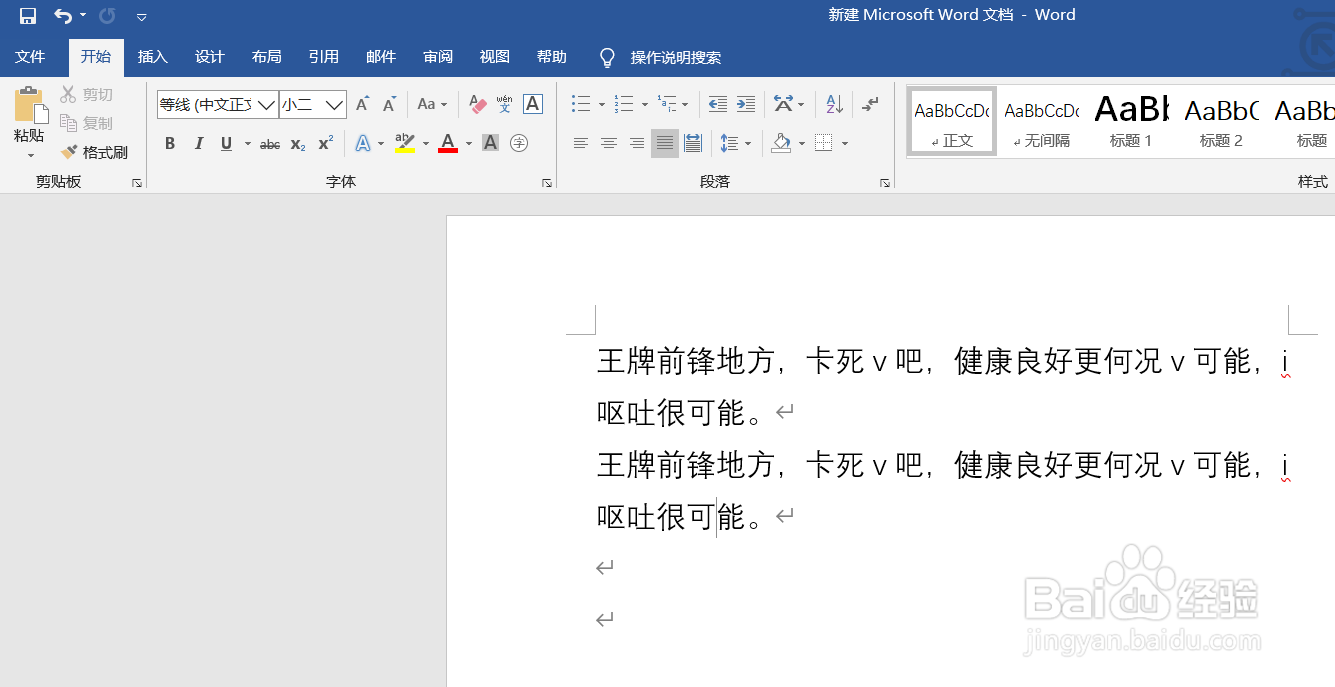Viewport: 1335px width, 687px height.
Task: Toggle underline formatting
Action: tap(227, 144)
